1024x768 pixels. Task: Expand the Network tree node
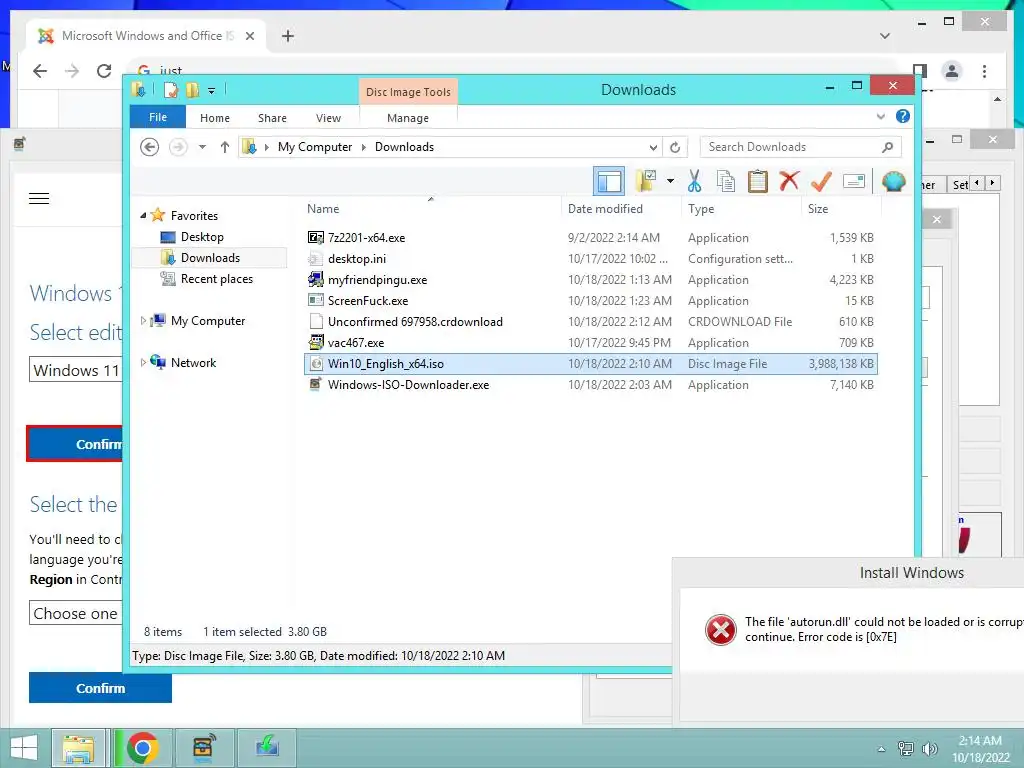point(143,362)
